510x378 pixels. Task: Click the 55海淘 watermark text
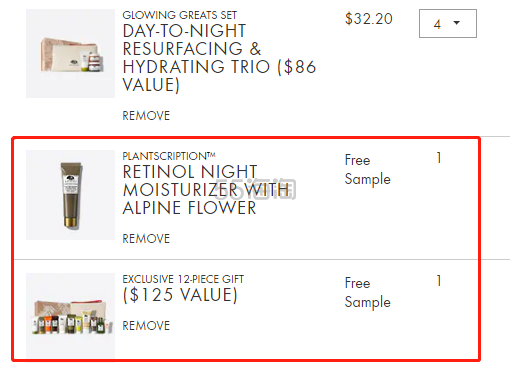[x=256, y=189]
